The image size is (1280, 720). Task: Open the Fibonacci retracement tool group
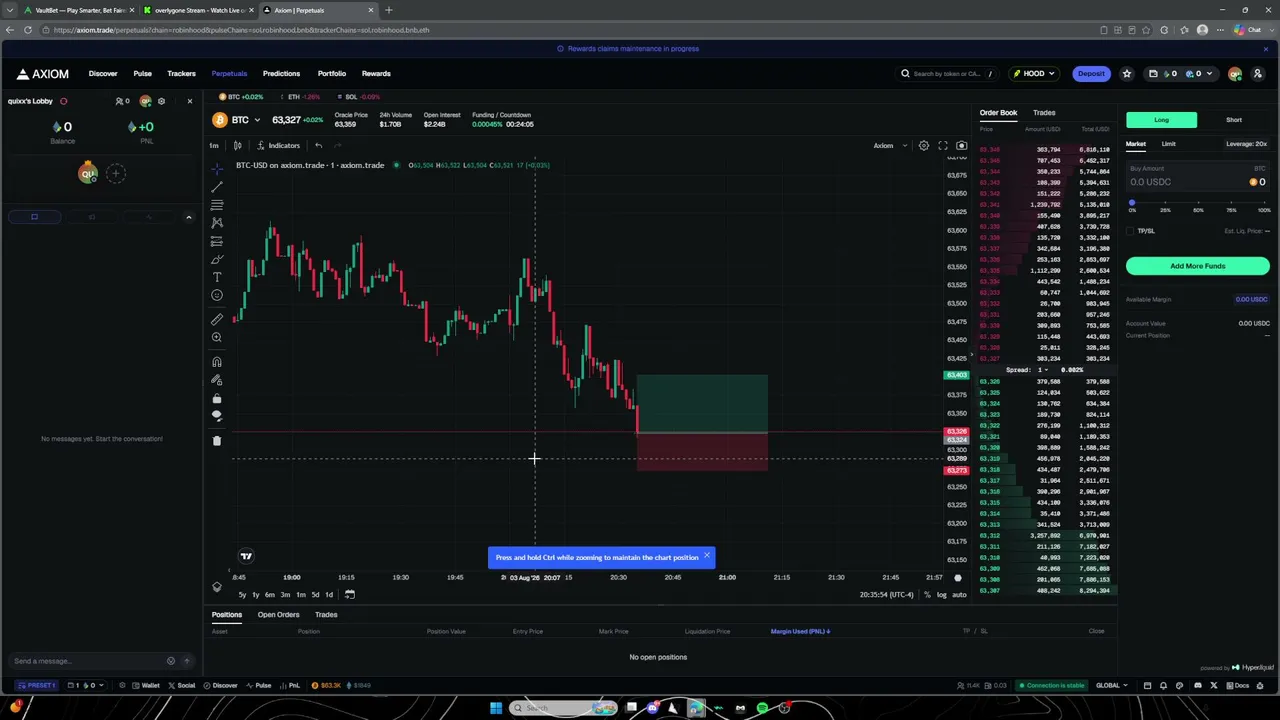(217, 205)
